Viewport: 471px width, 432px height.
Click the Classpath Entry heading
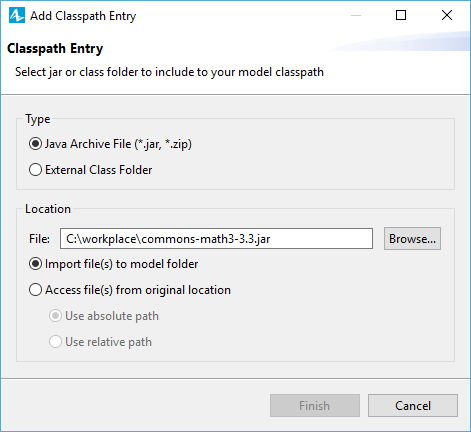(x=55, y=49)
